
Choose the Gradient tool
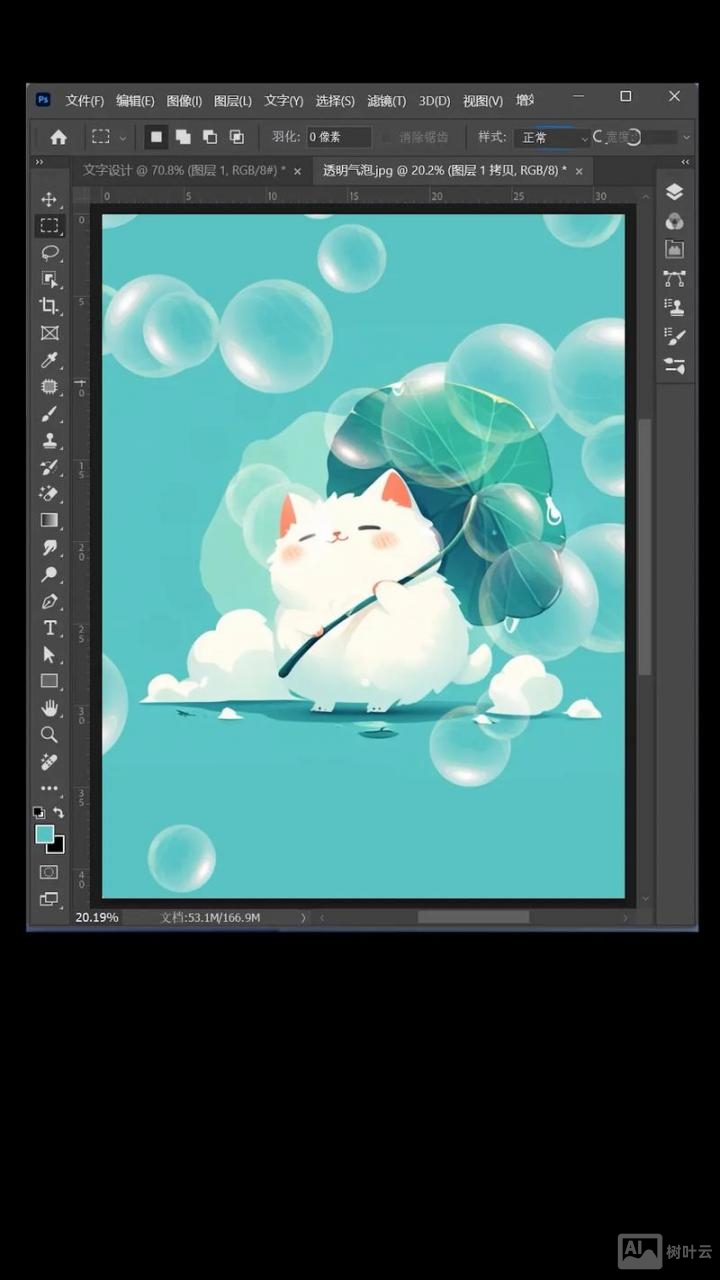click(49, 520)
